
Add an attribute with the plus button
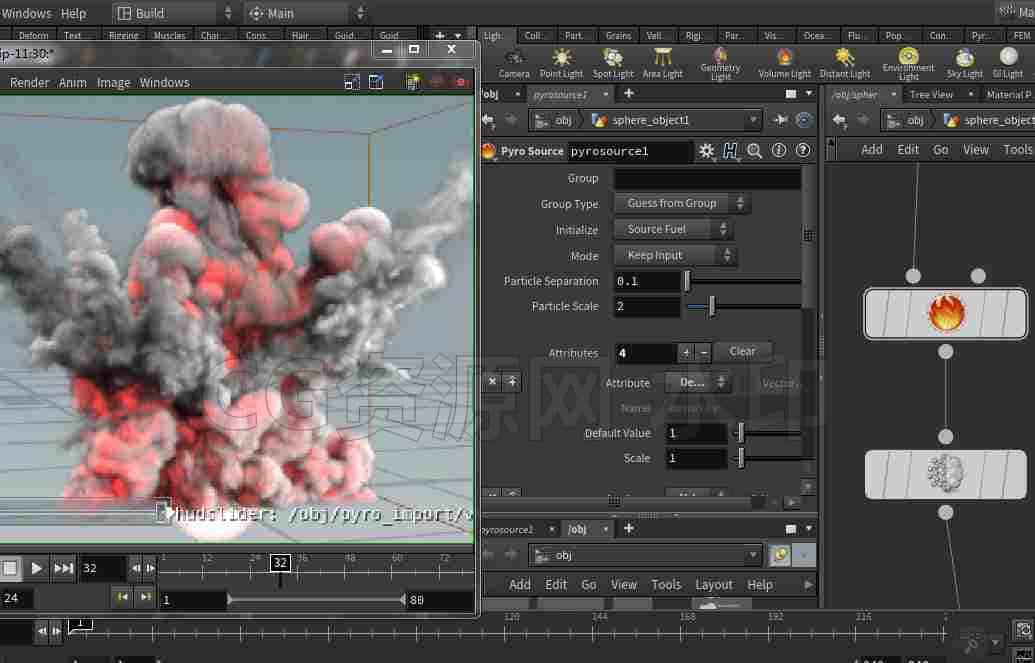tap(686, 353)
